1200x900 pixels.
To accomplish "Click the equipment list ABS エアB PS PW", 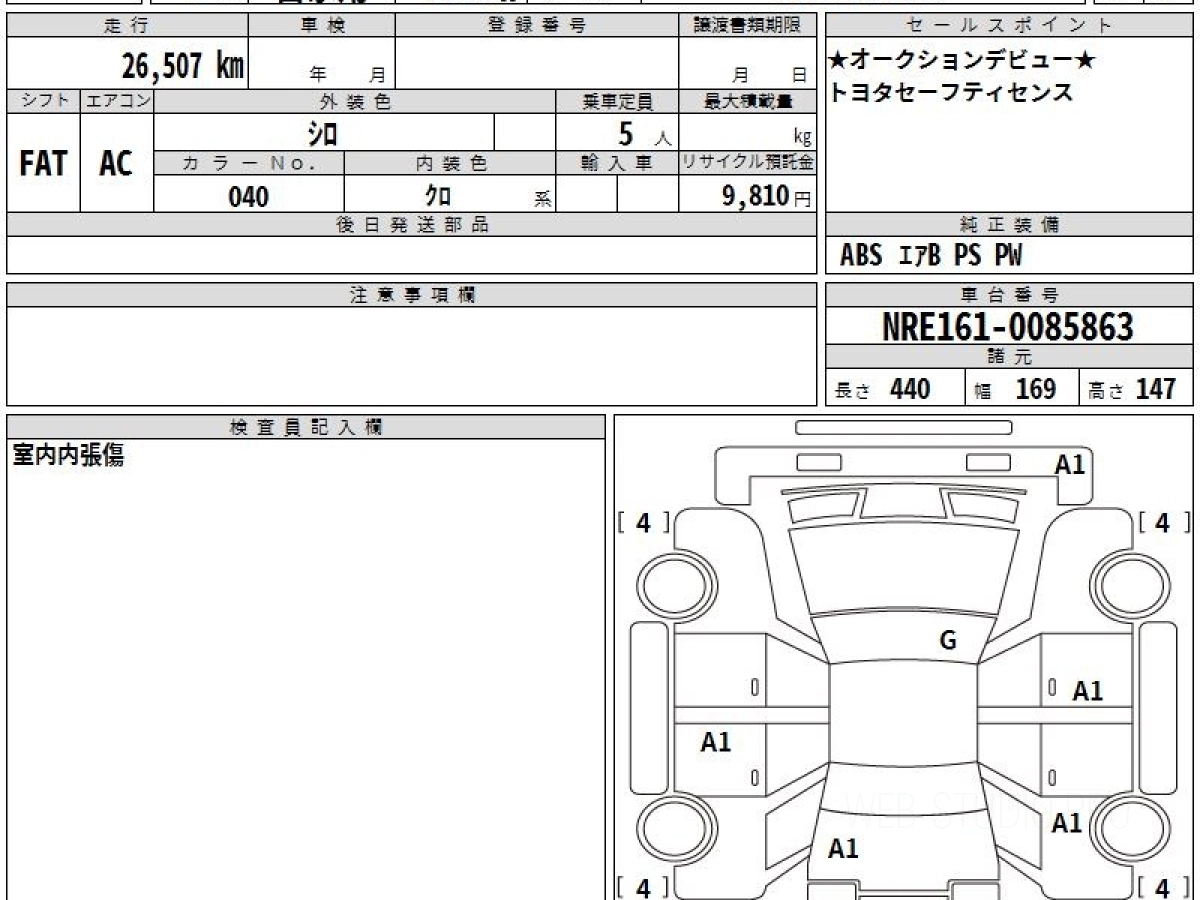I will 931,256.
